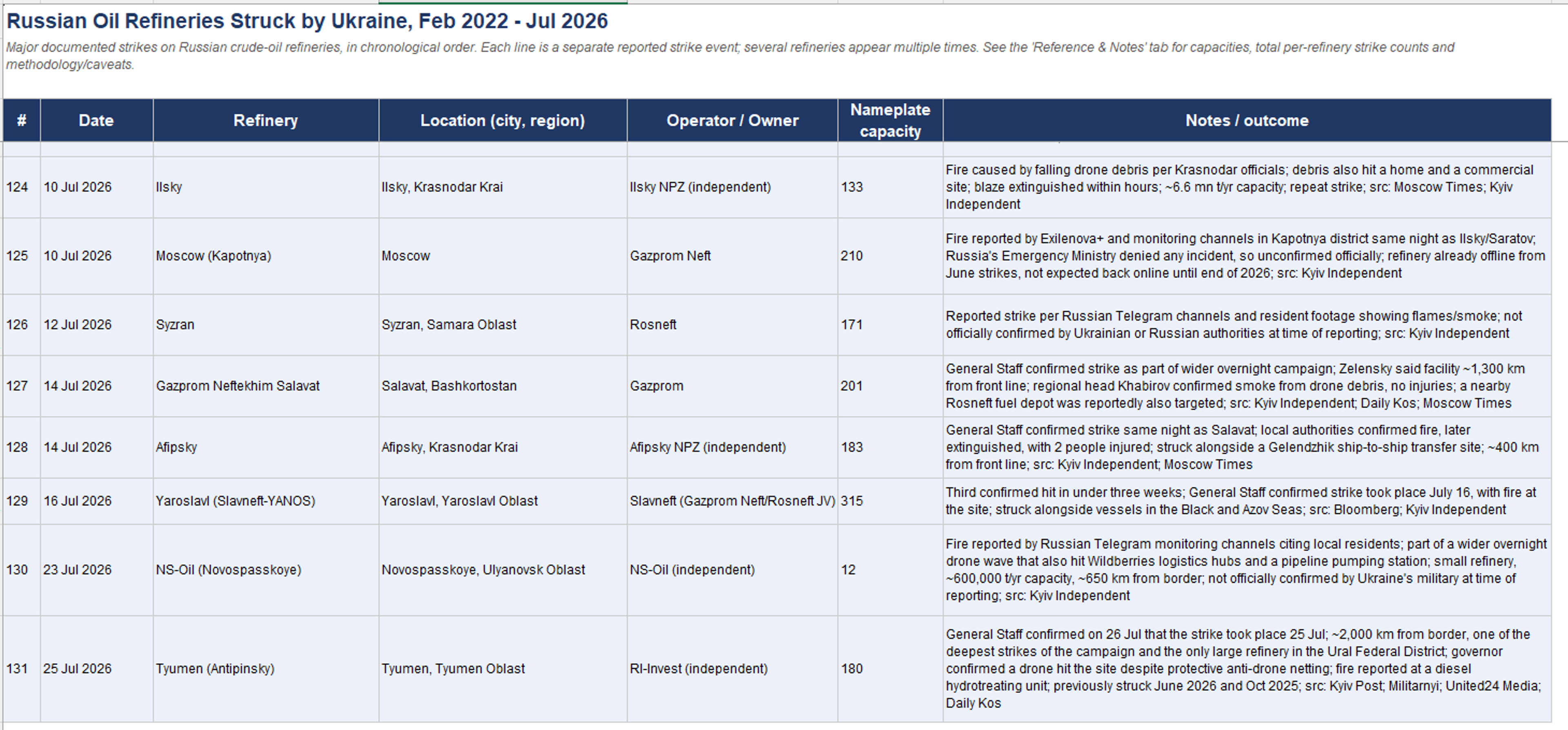Select the capacity value 180

click(891, 669)
